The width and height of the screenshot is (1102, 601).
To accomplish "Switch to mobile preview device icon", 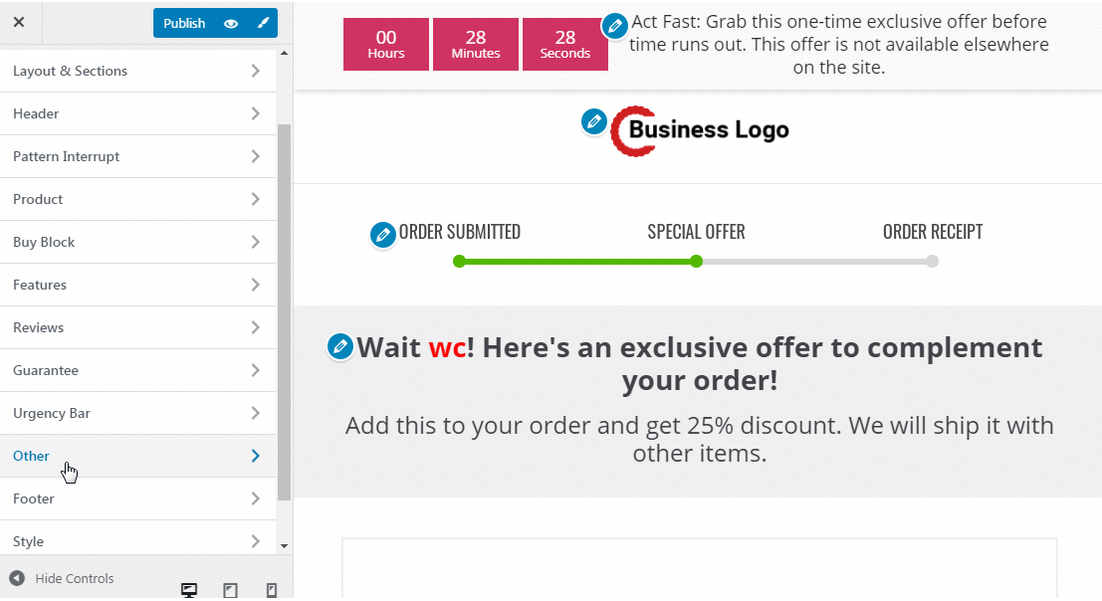I will coord(271,590).
